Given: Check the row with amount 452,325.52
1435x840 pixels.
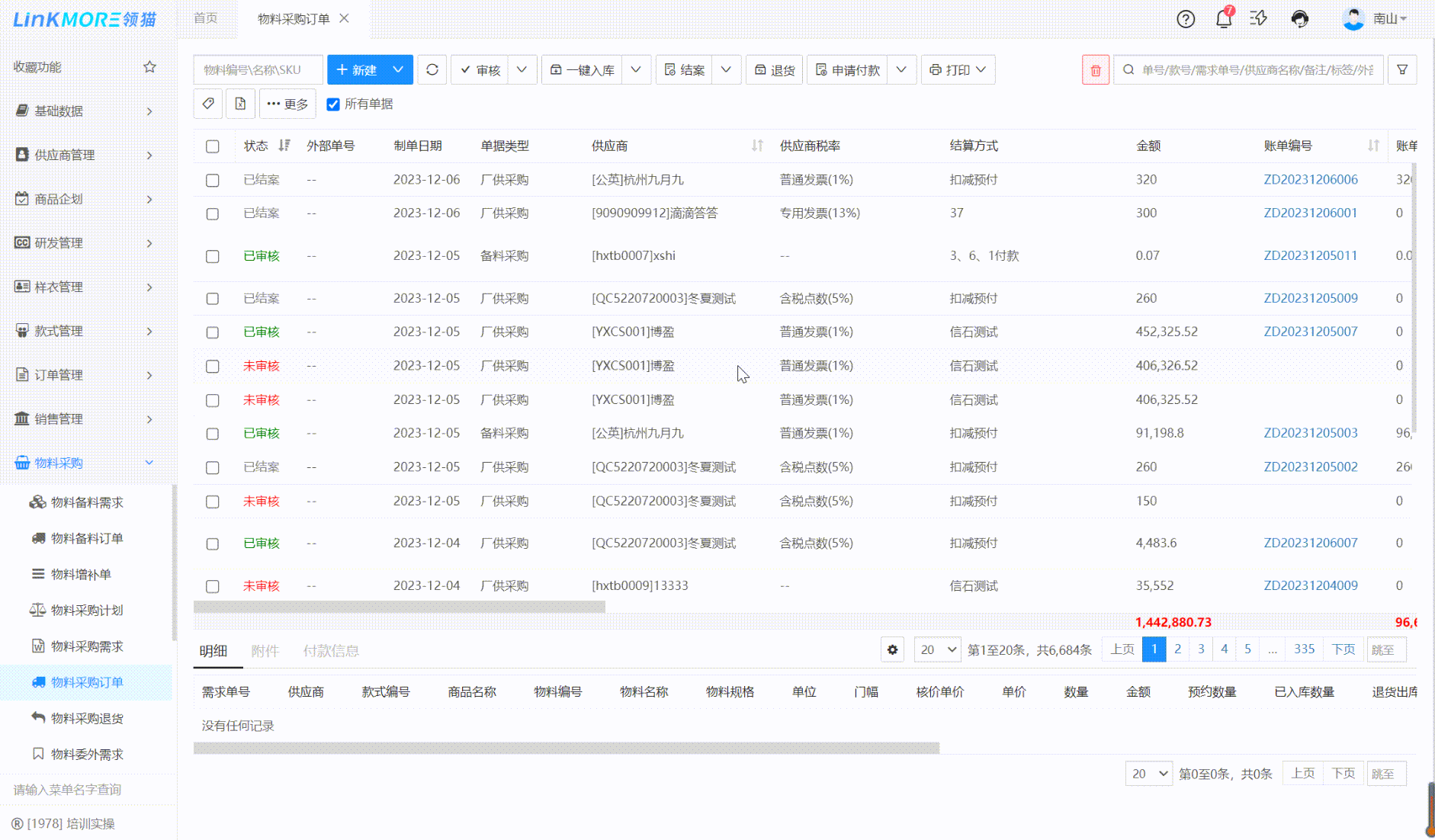Looking at the screenshot, I should [213, 332].
